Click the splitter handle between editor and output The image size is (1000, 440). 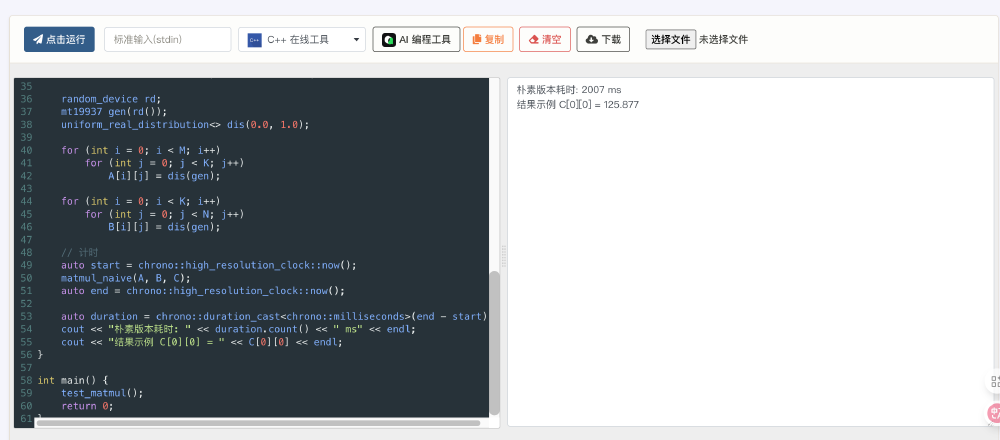pos(504,255)
